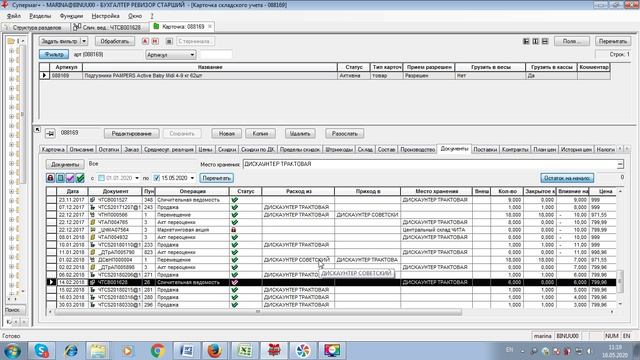Switch to the Остатки tab

tap(109, 150)
